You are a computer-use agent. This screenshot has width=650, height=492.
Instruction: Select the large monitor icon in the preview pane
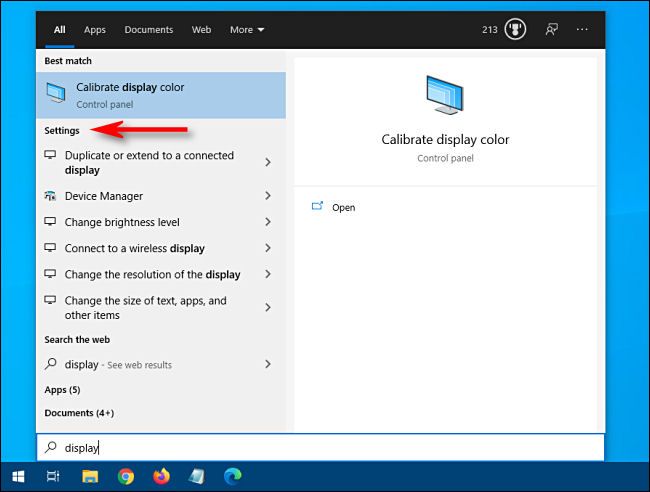(x=445, y=95)
